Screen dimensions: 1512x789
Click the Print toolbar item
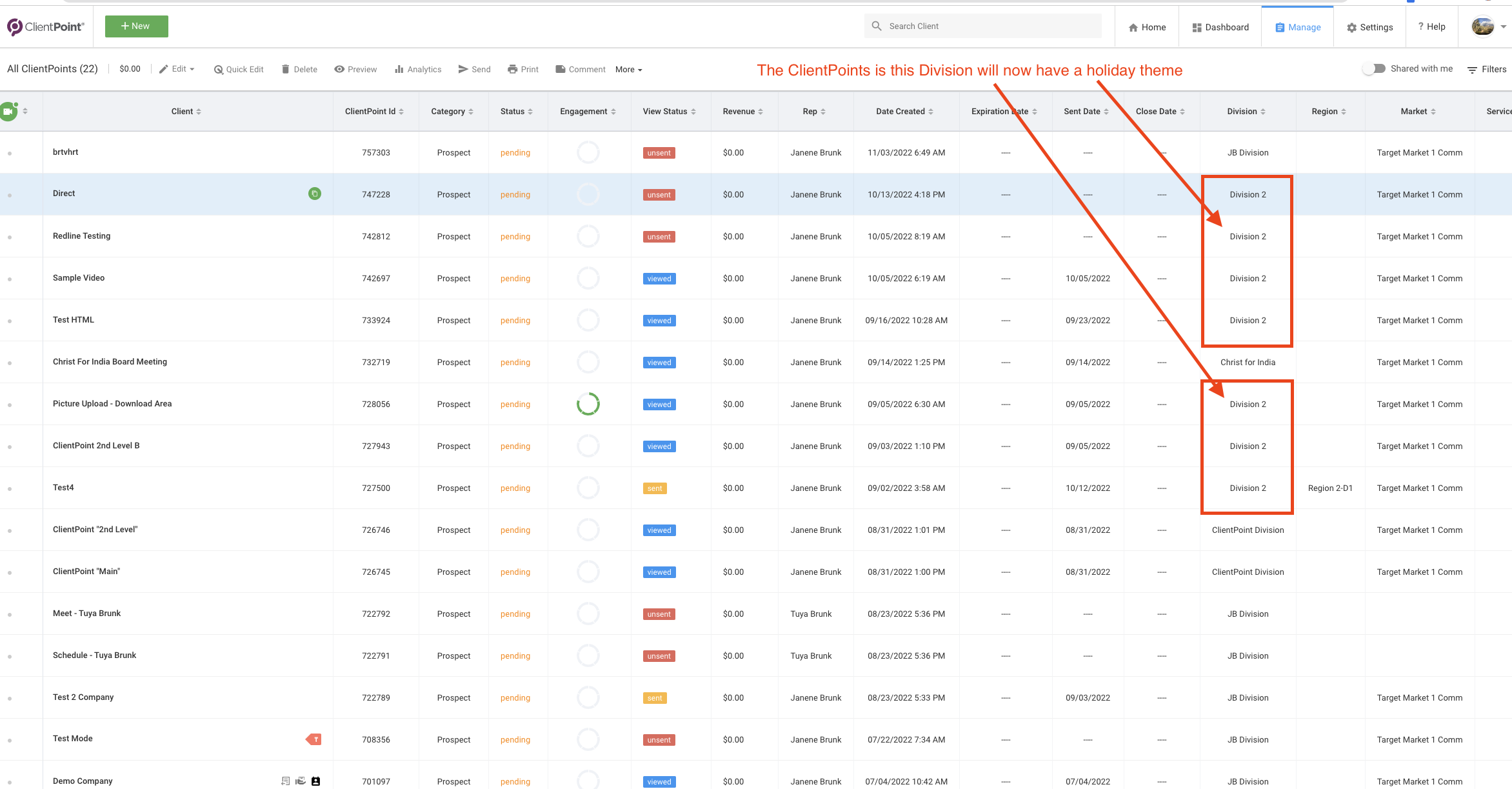click(x=523, y=69)
